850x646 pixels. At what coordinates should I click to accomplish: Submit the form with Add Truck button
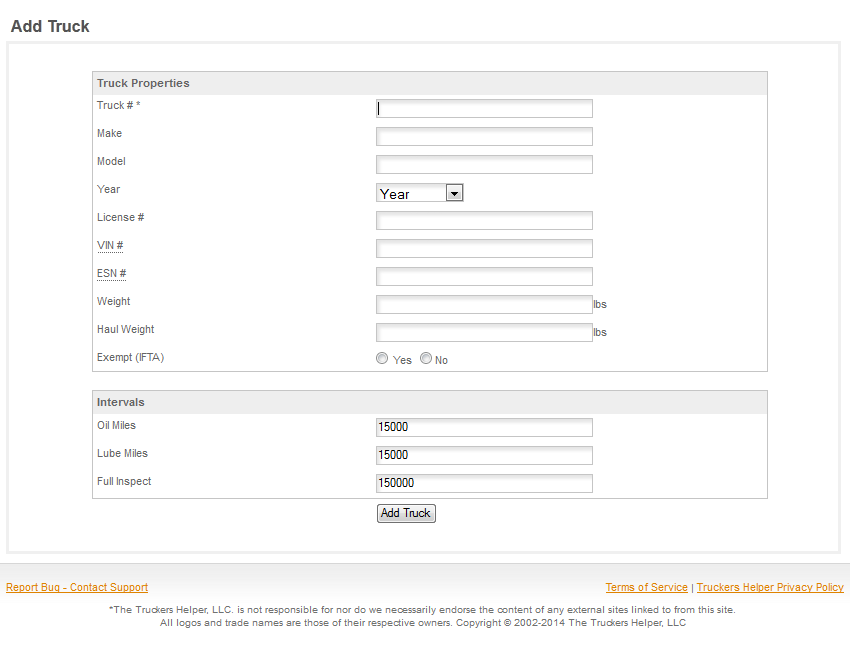coord(406,513)
